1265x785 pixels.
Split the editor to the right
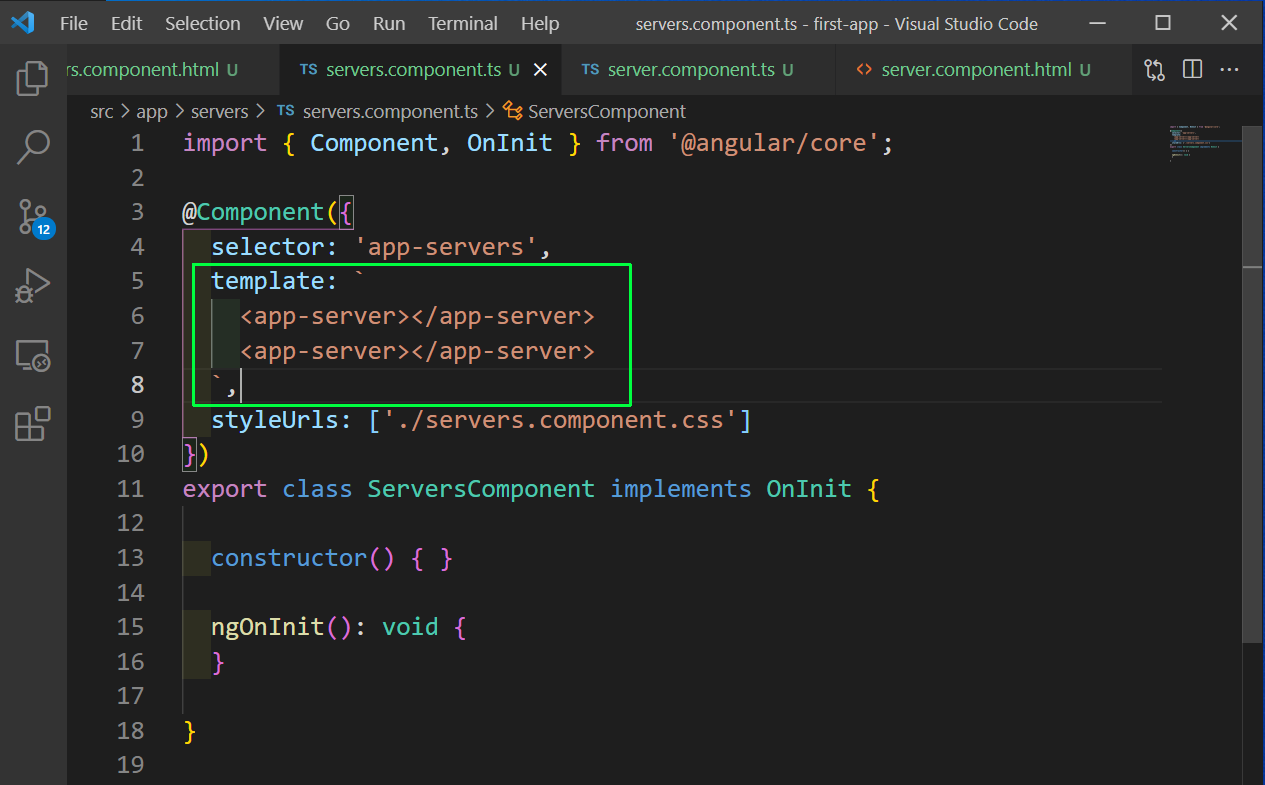[1192, 70]
